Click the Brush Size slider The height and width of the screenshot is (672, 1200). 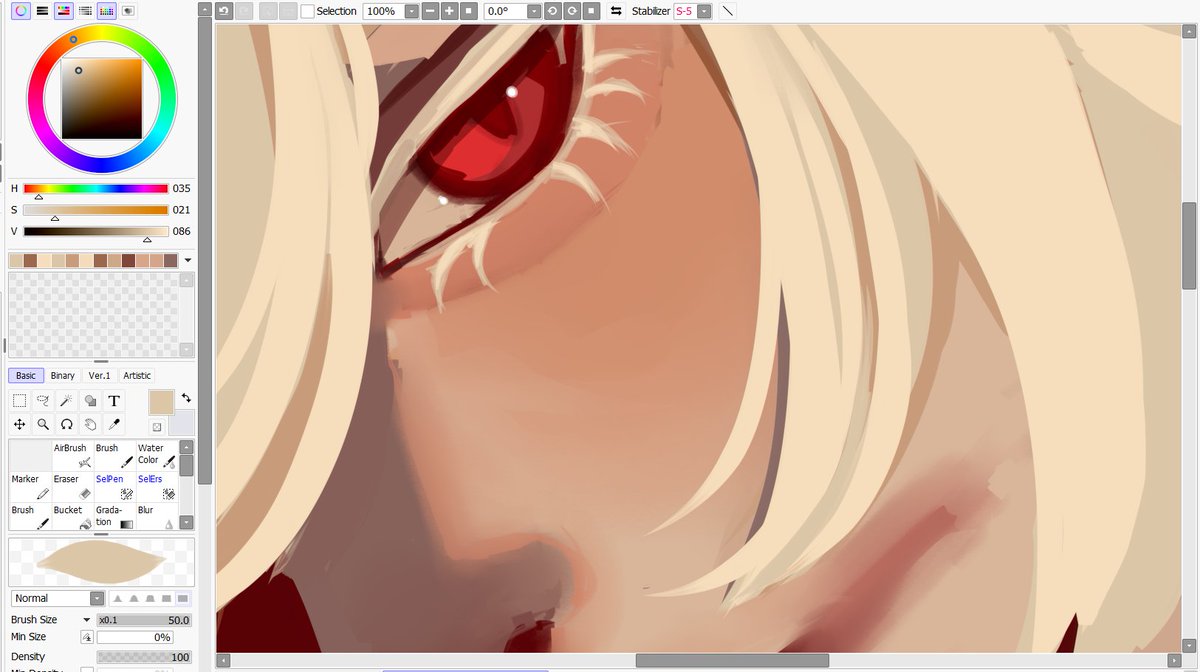[x=143, y=620]
